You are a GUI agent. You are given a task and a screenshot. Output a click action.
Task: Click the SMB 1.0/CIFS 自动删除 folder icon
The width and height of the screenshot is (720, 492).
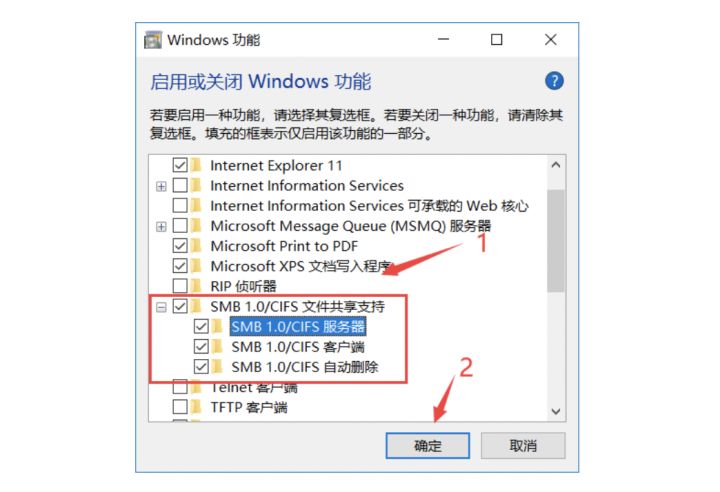[217, 367]
